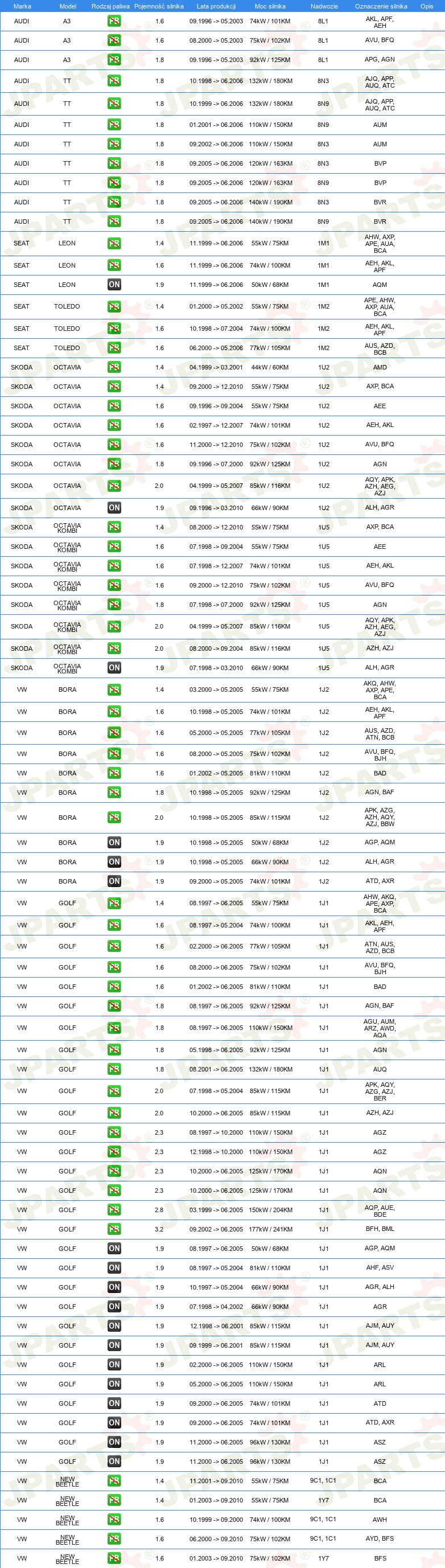Select the 44kW / 60KM power cell

270,368
